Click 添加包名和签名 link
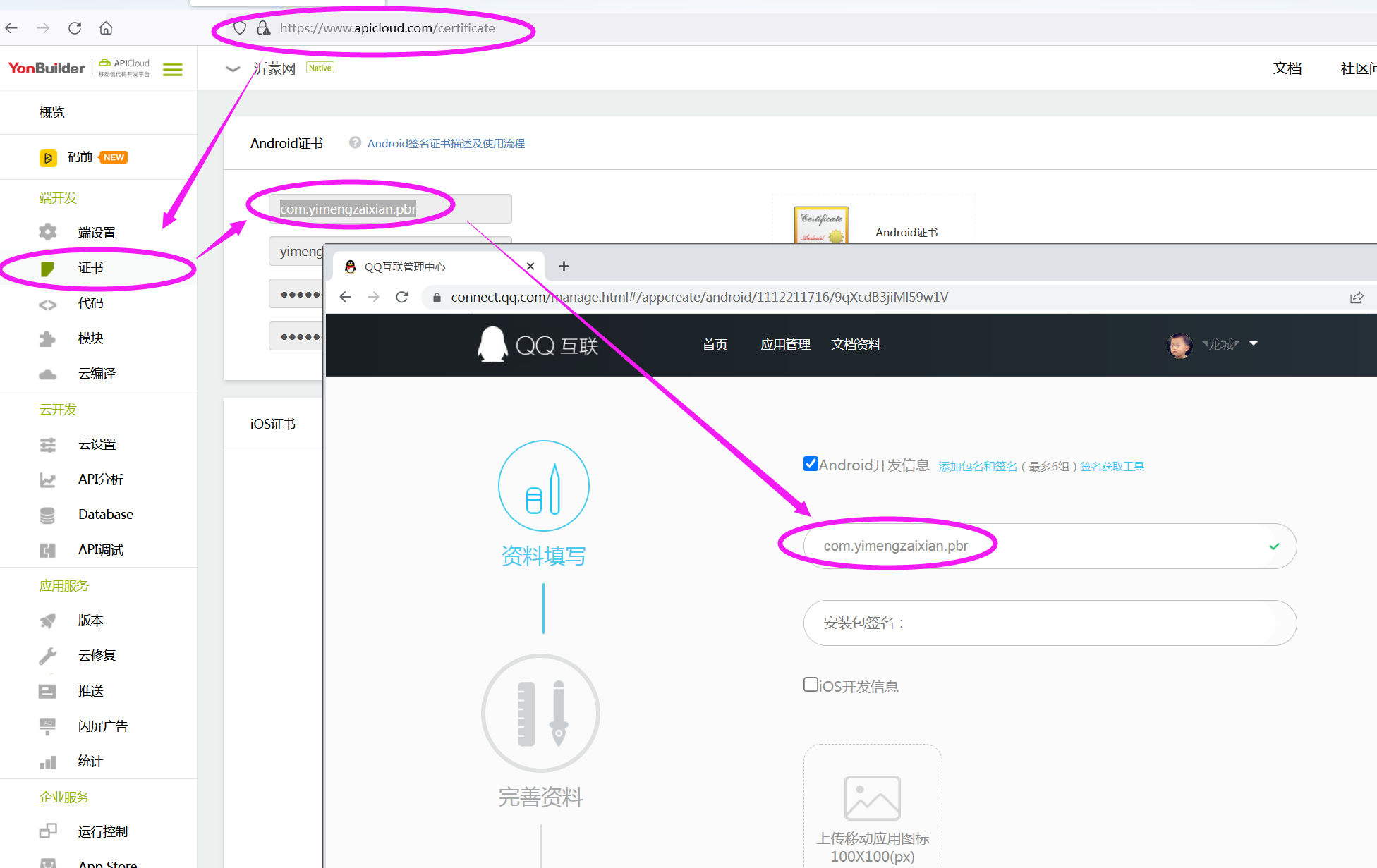The height and width of the screenshot is (868, 1377). [978, 466]
